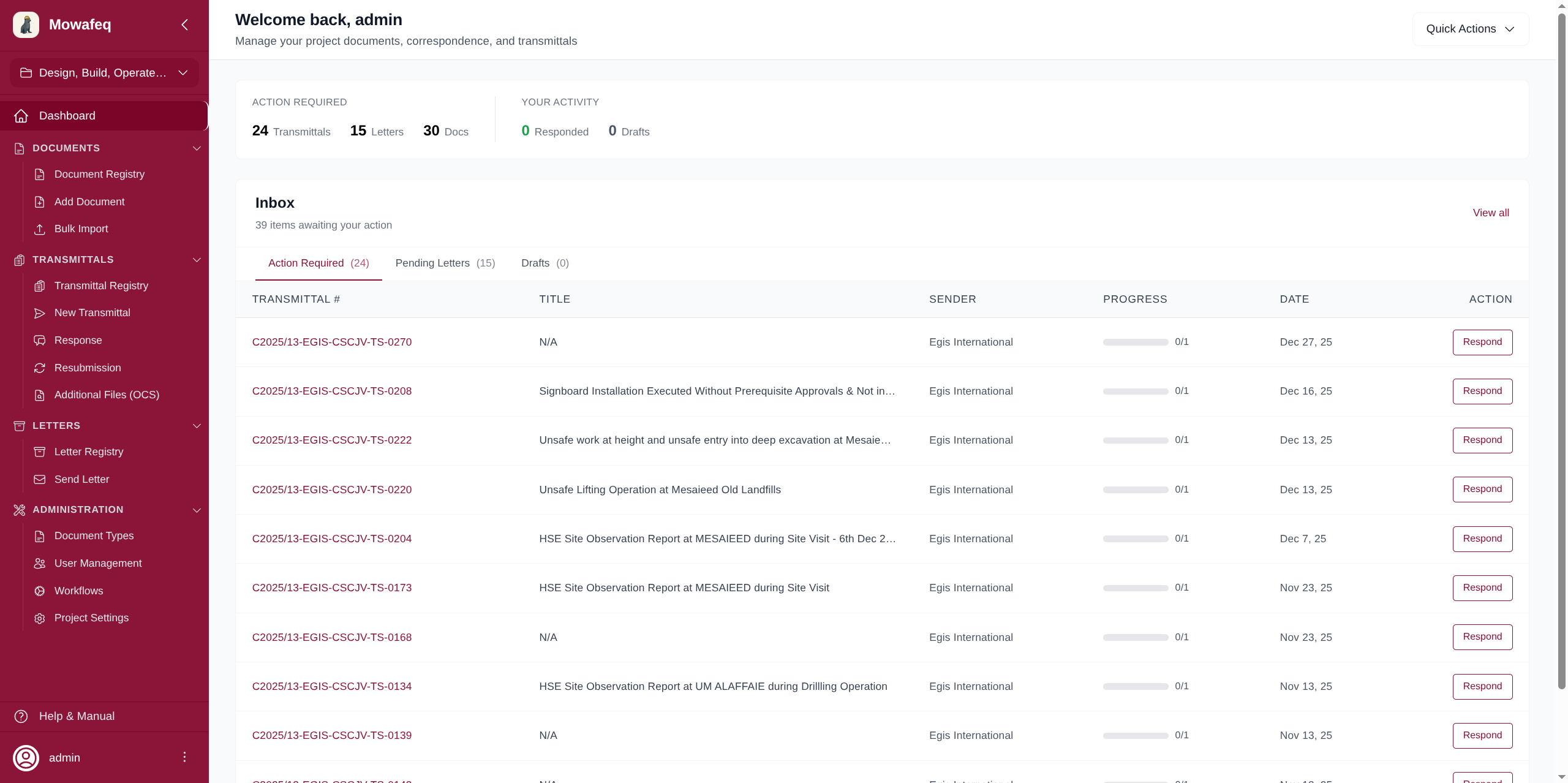This screenshot has height=783, width=1568.
Task: Open the Design, Build, Operate project selector
Action: point(104,72)
